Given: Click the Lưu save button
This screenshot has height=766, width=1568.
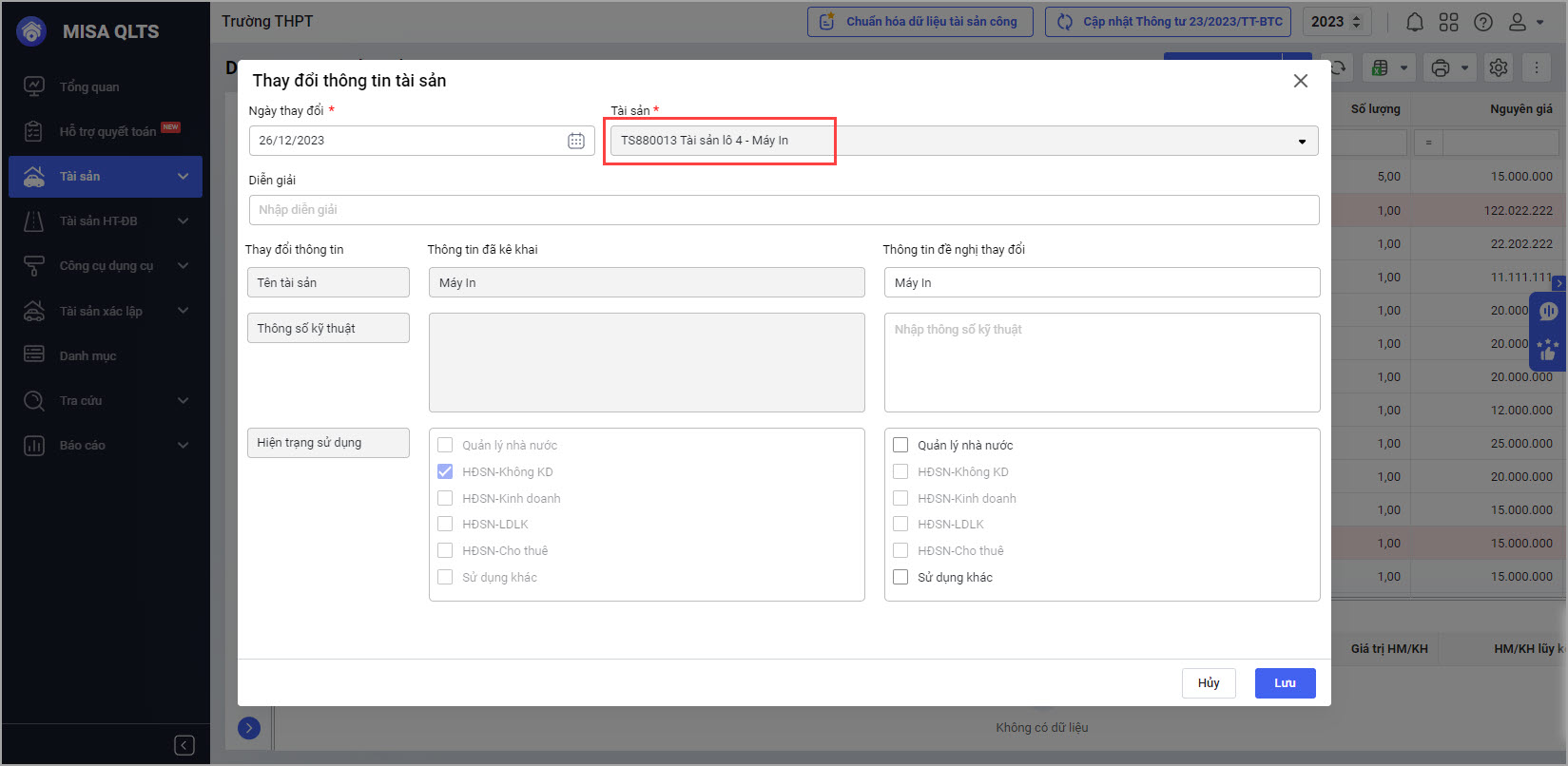Looking at the screenshot, I should 1285,683.
